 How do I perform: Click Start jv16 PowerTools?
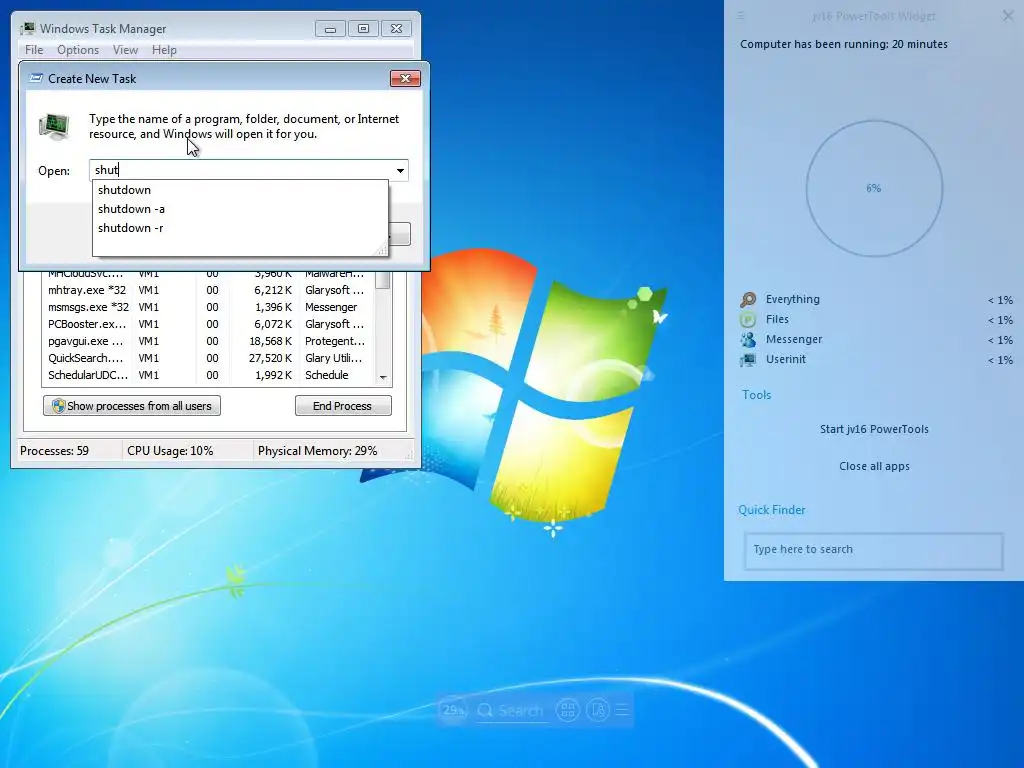tap(874, 429)
